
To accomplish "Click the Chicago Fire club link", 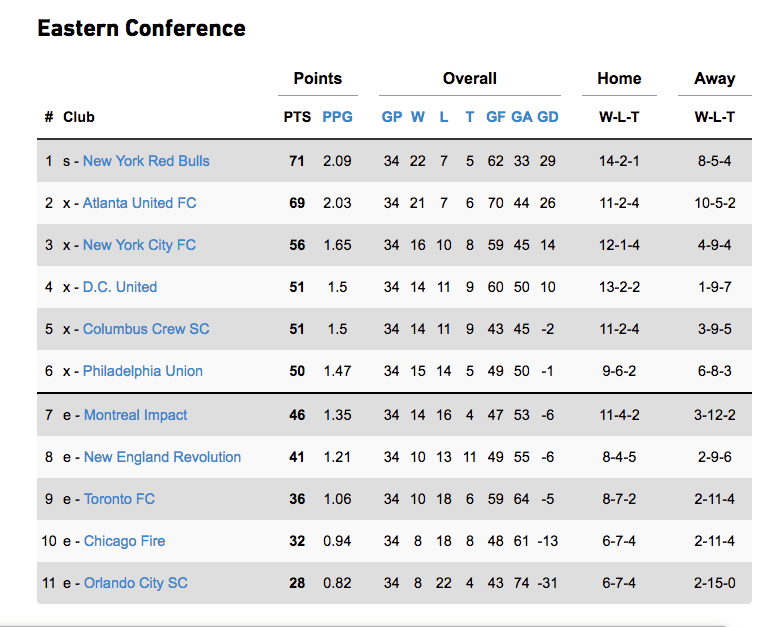I will pos(124,541).
